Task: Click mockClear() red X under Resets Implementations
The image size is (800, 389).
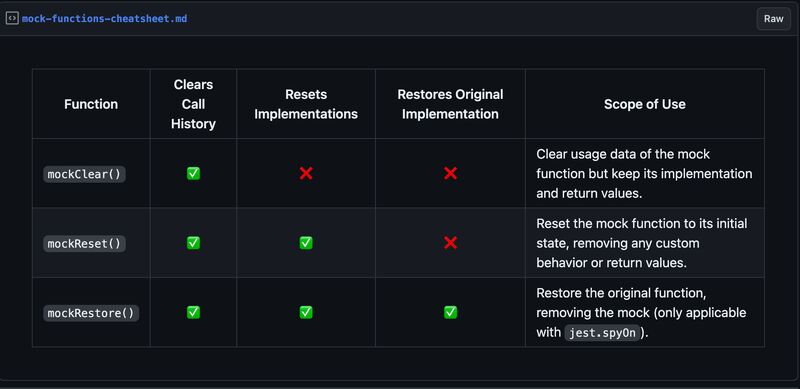Action: click(306, 174)
